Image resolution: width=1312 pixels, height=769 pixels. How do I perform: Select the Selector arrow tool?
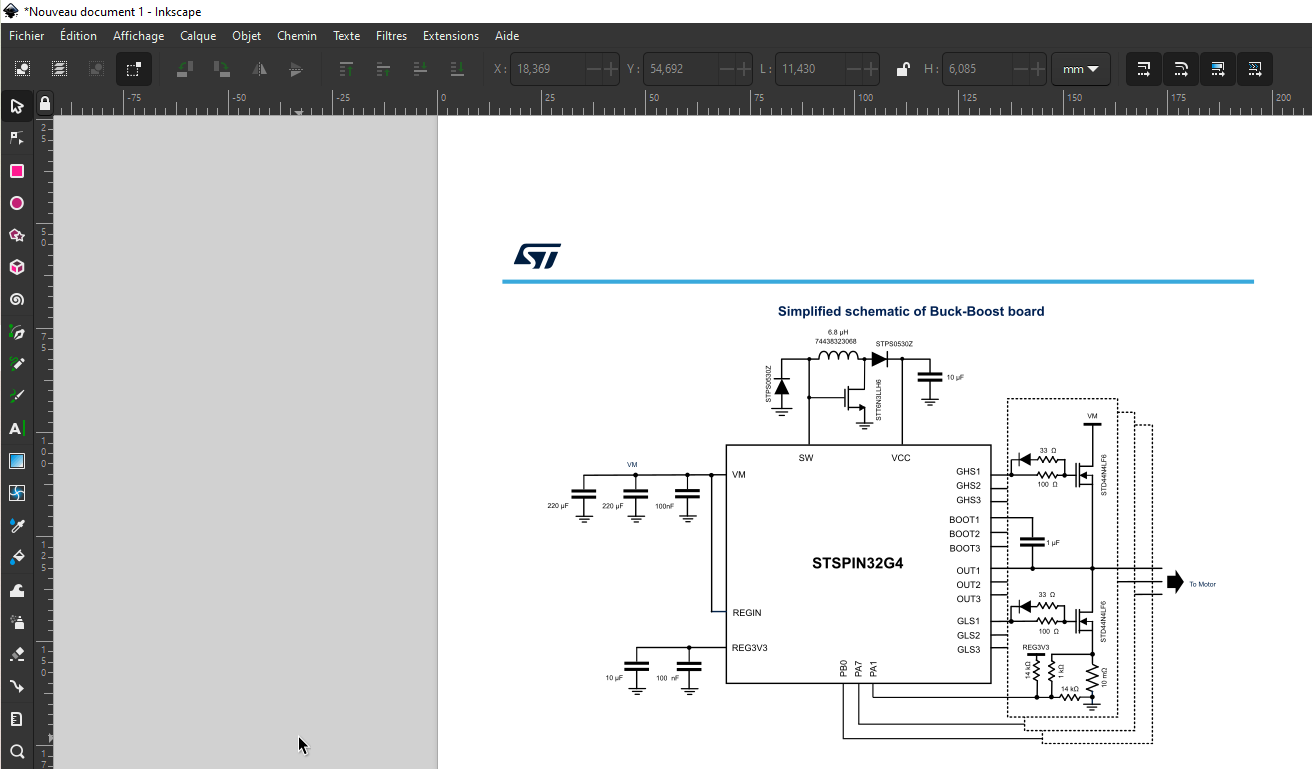[x=17, y=107]
